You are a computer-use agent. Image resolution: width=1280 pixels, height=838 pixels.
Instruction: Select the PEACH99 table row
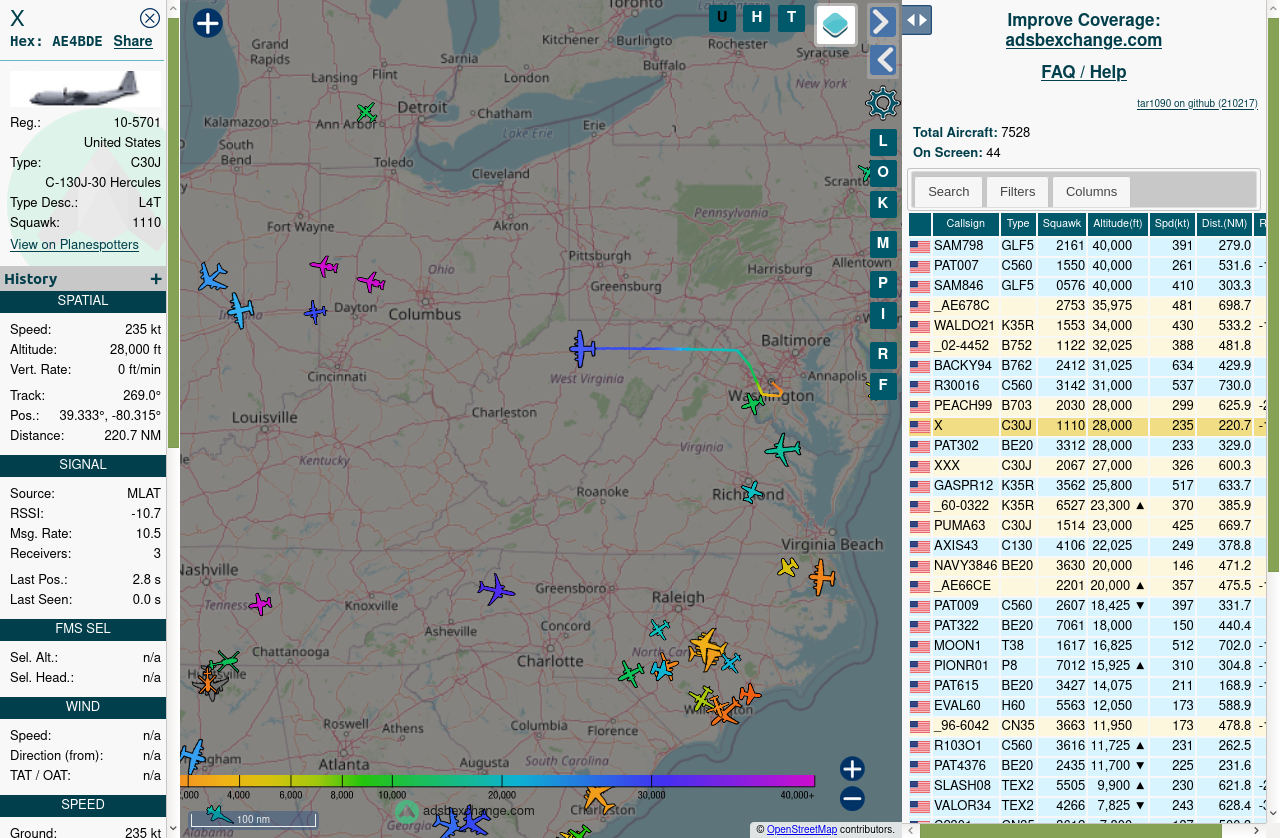pyautogui.click(x=1087, y=406)
